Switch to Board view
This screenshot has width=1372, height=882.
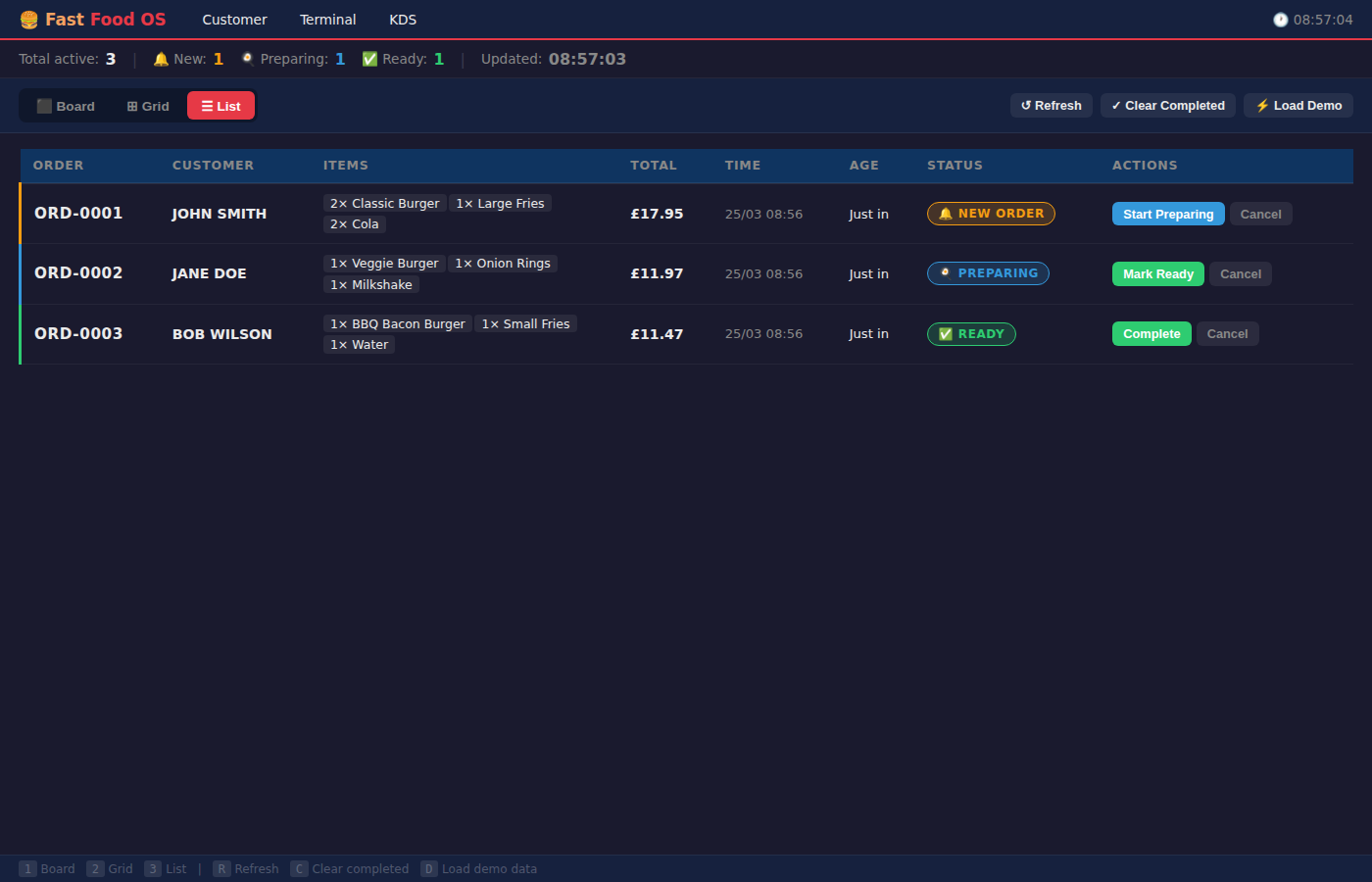[65, 105]
